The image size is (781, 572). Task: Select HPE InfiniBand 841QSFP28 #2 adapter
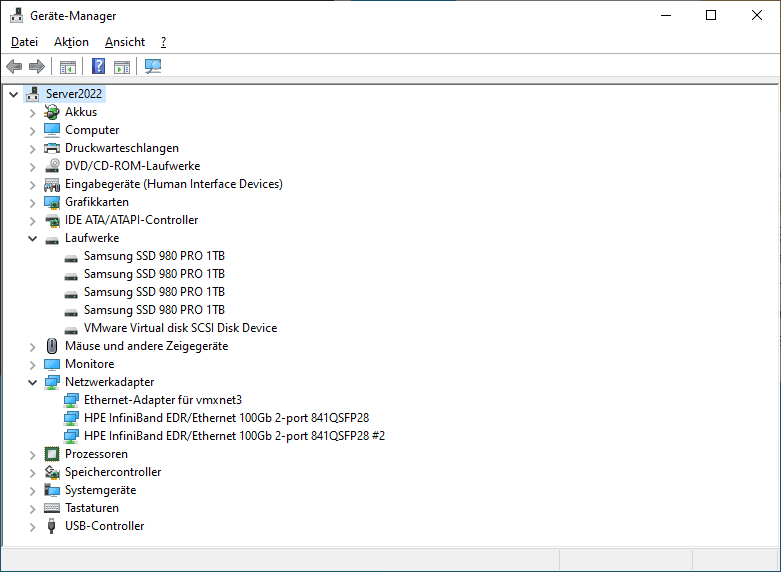point(235,436)
